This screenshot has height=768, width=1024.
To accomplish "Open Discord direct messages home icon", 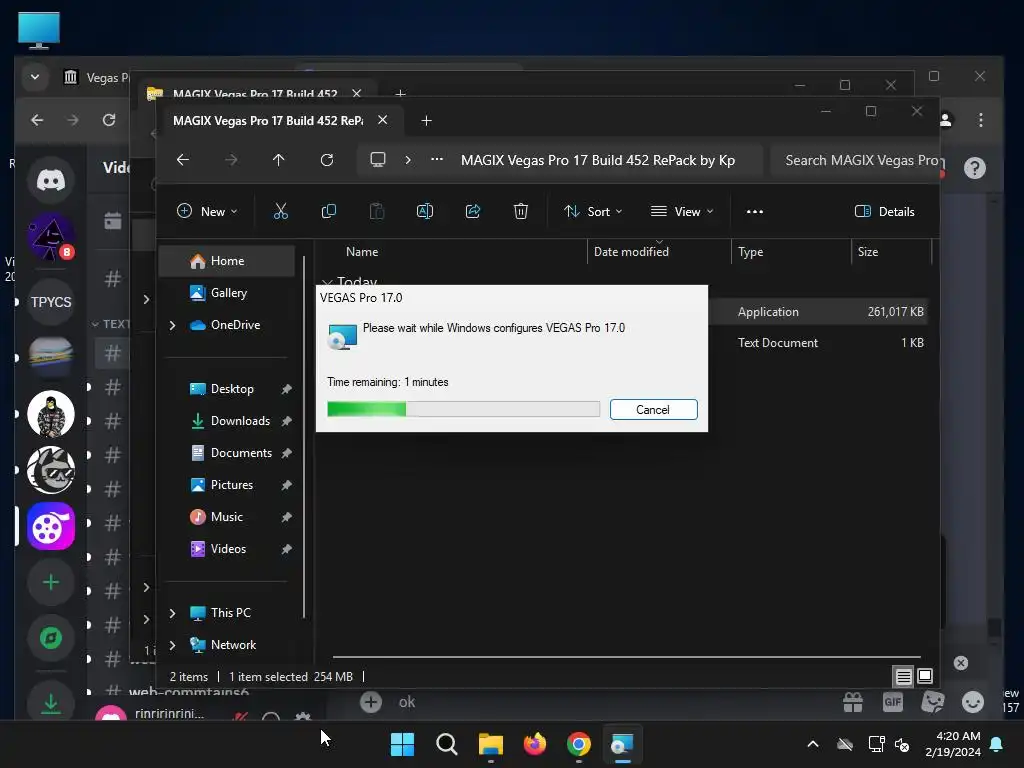I will pyautogui.click(x=51, y=179).
